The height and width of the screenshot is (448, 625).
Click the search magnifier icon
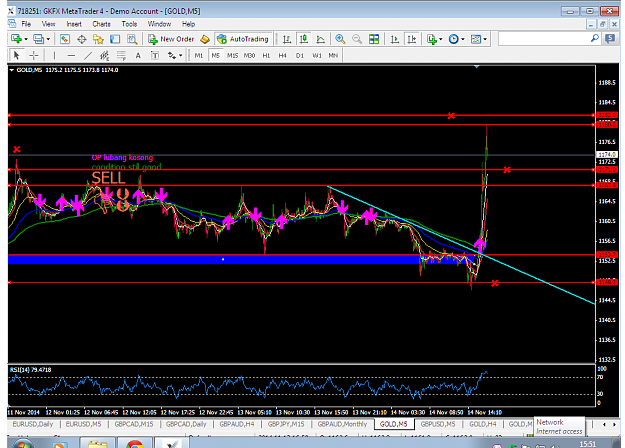pos(594,39)
